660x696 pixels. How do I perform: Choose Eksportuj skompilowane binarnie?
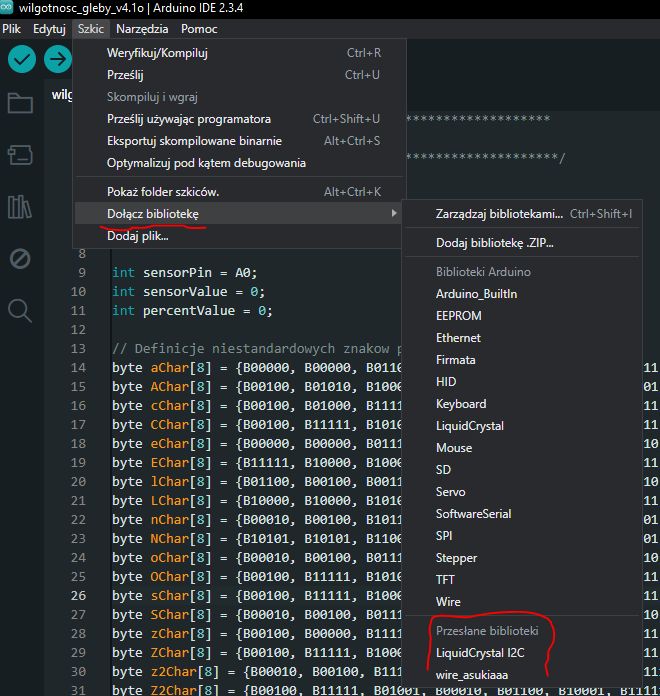pyautogui.click(x=194, y=141)
